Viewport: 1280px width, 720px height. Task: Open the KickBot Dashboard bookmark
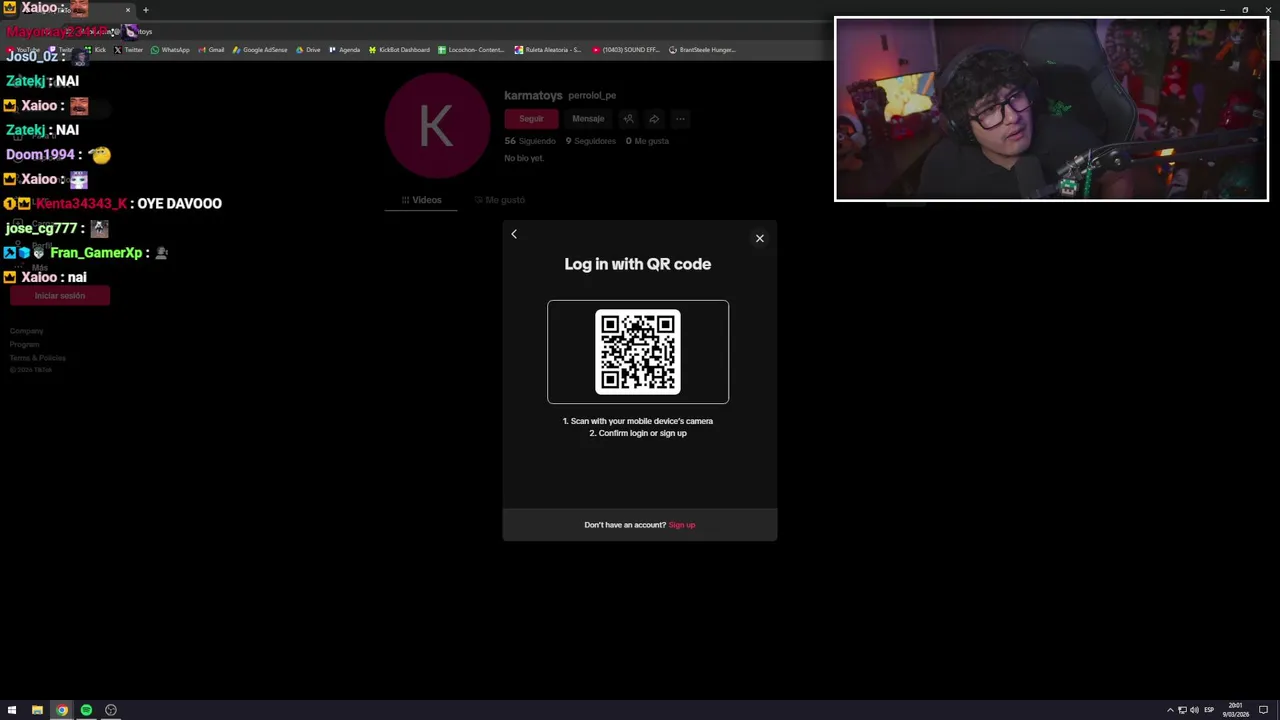(399, 50)
